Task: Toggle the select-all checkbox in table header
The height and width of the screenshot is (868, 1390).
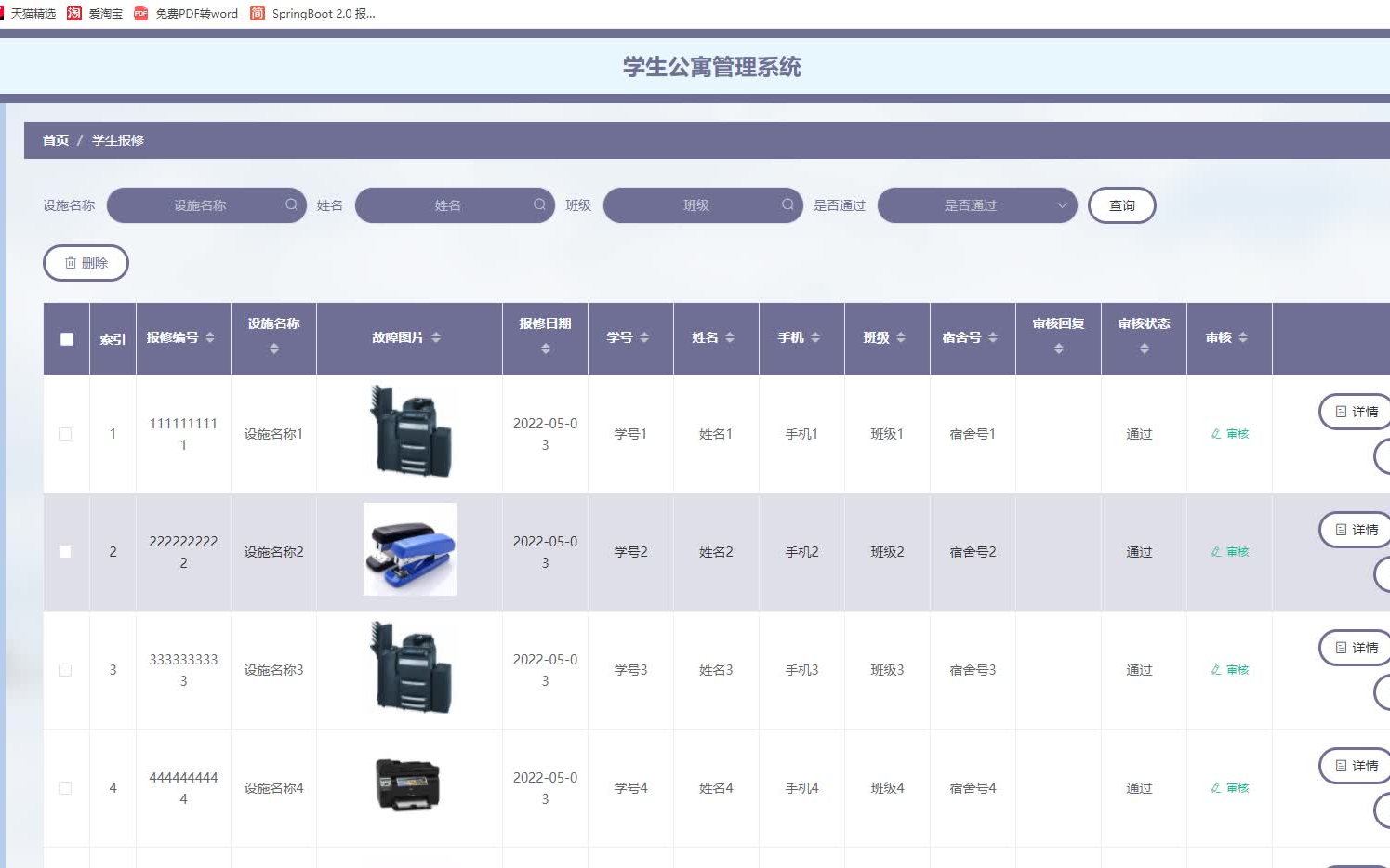Action: 65,338
